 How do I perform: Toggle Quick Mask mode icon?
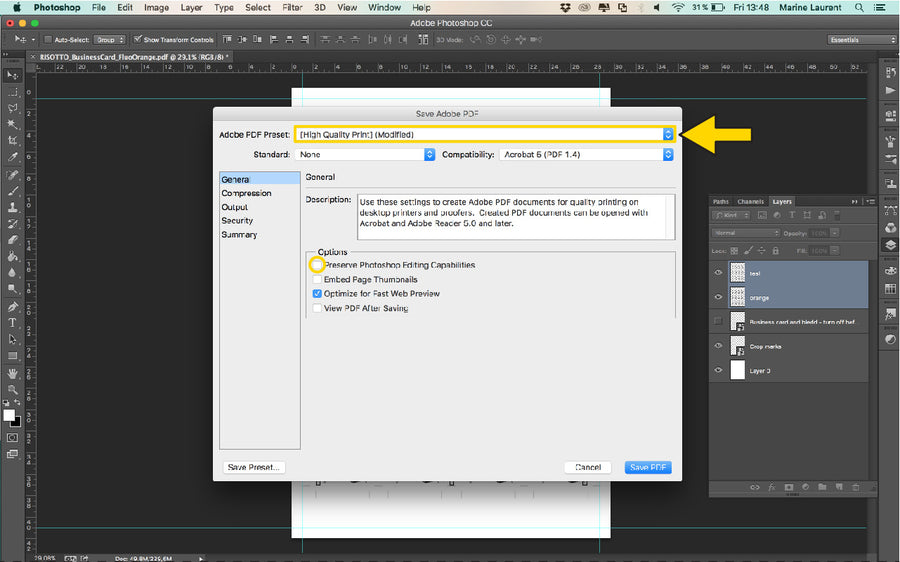pos(12,437)
